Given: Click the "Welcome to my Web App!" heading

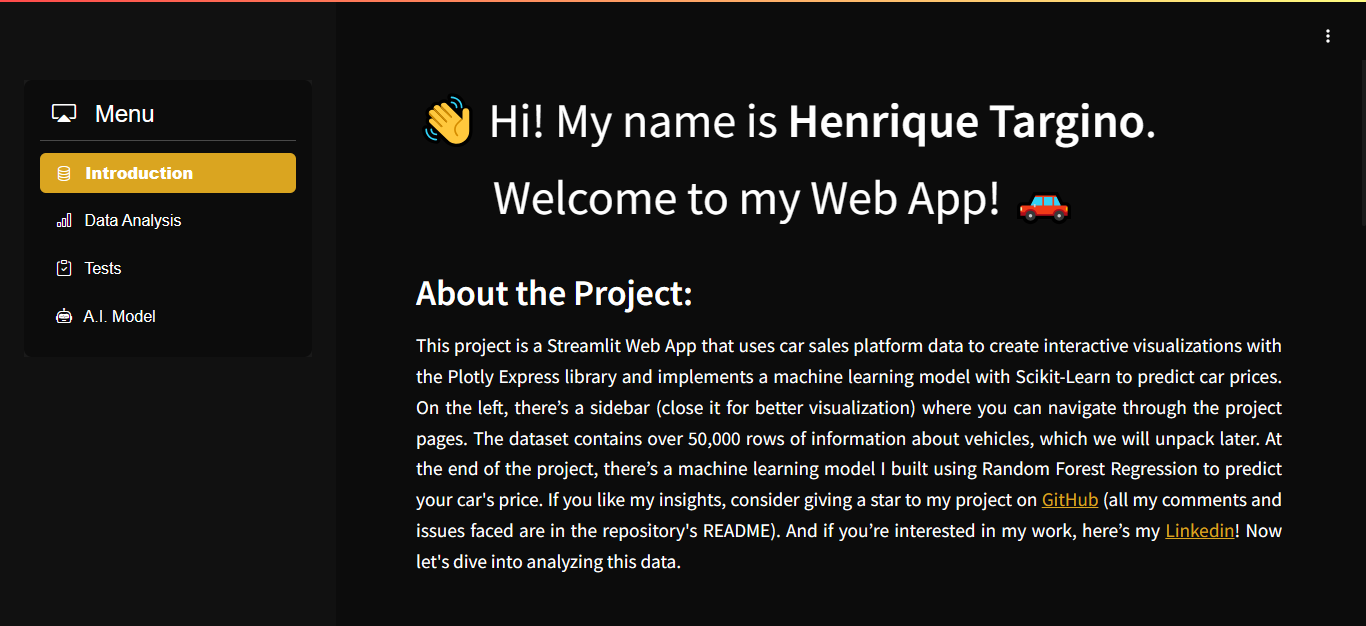Looking at the screenshot, I should pyautogui.click(x=746, y=198).
